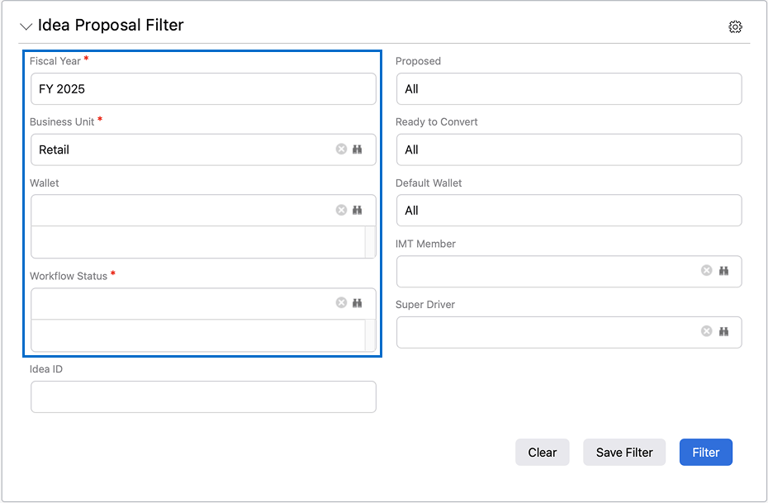Screen dimensions: 768x503
Task: Open Wallet lookup binoculars
Action: click(357, 210)
